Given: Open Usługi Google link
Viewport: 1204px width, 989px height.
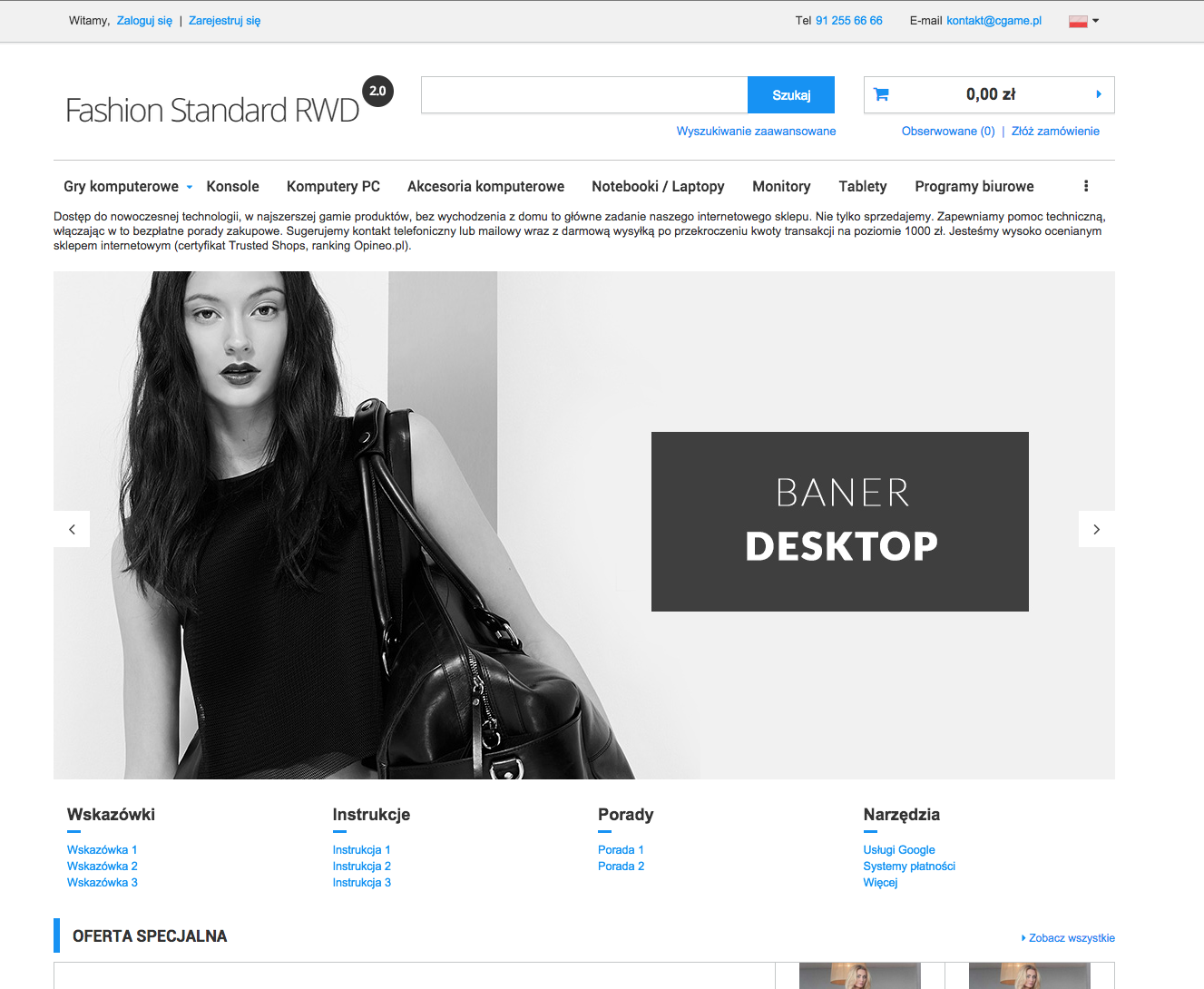Looking at the screenshot, I should tap(899, 850).
